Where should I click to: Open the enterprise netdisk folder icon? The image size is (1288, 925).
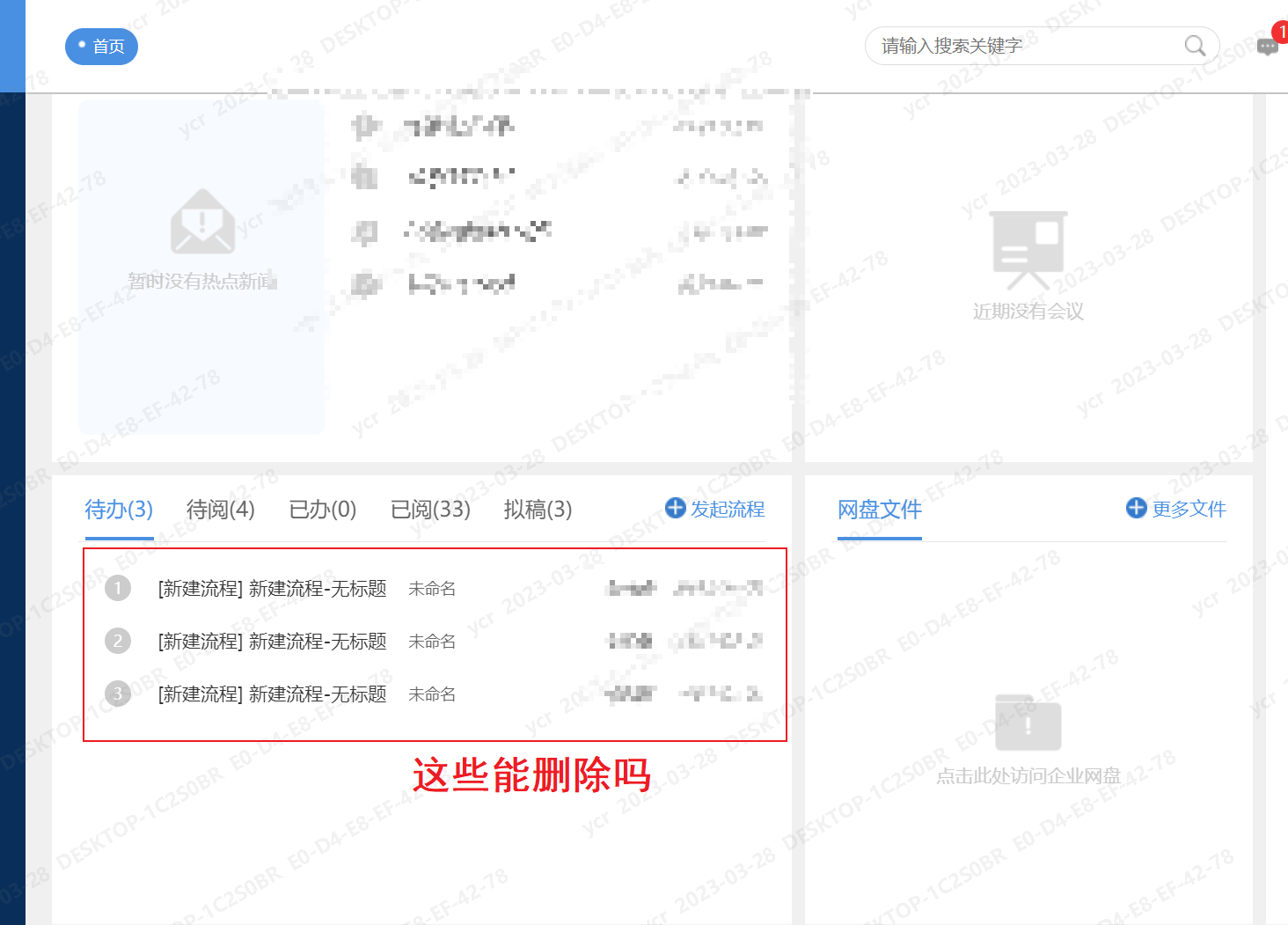(x=1027, y=721)
